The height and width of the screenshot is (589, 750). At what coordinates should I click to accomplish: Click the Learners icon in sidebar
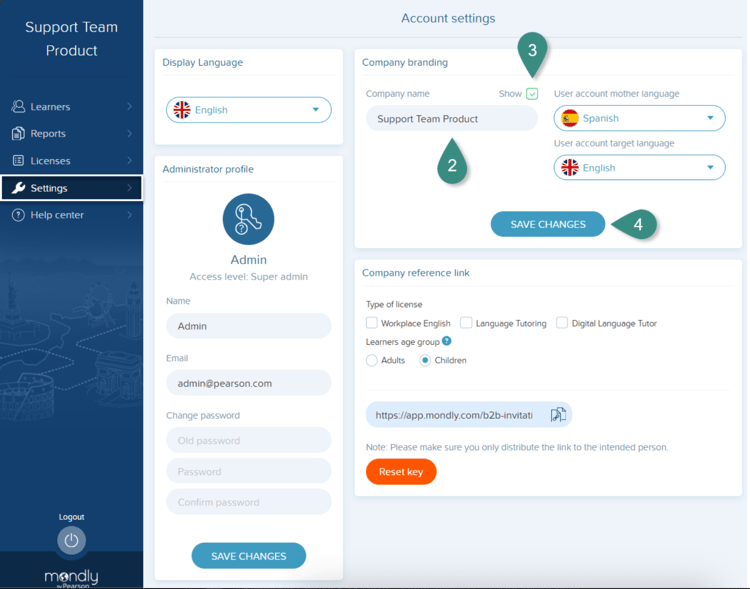click(x=18, y=106)
